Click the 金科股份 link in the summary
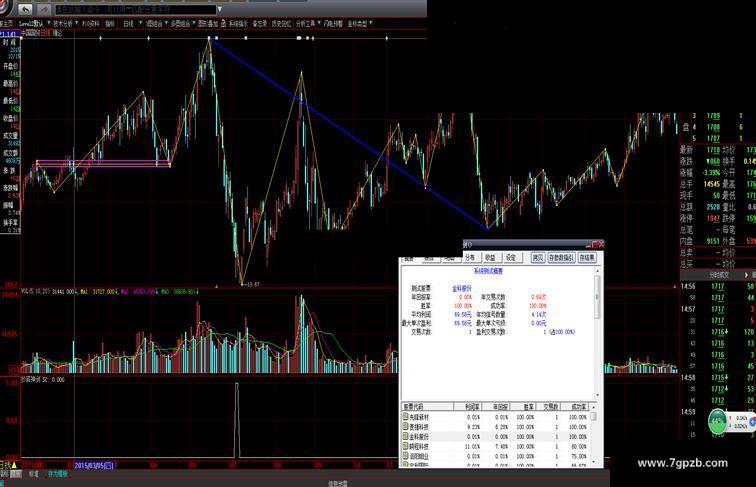The height and width of the screenshot is (487, 756). [461, 288]
